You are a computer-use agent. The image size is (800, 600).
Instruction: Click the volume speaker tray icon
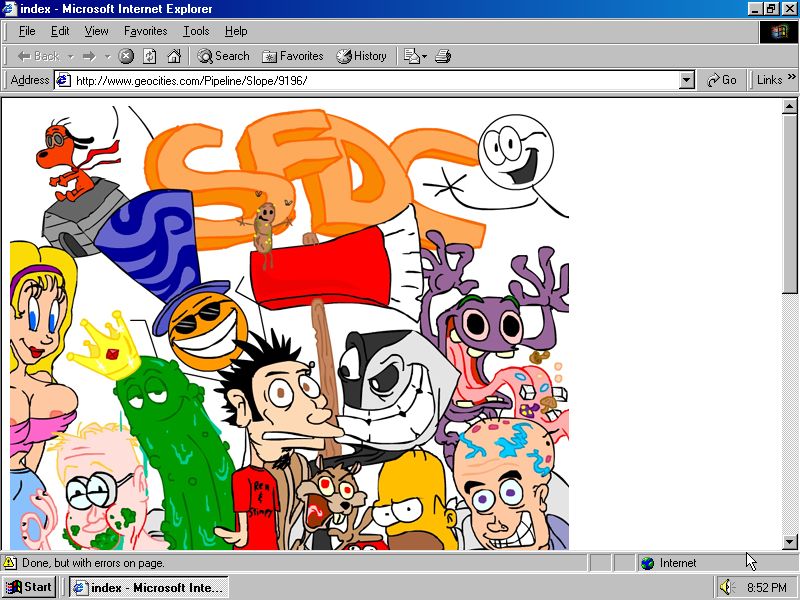726,587
